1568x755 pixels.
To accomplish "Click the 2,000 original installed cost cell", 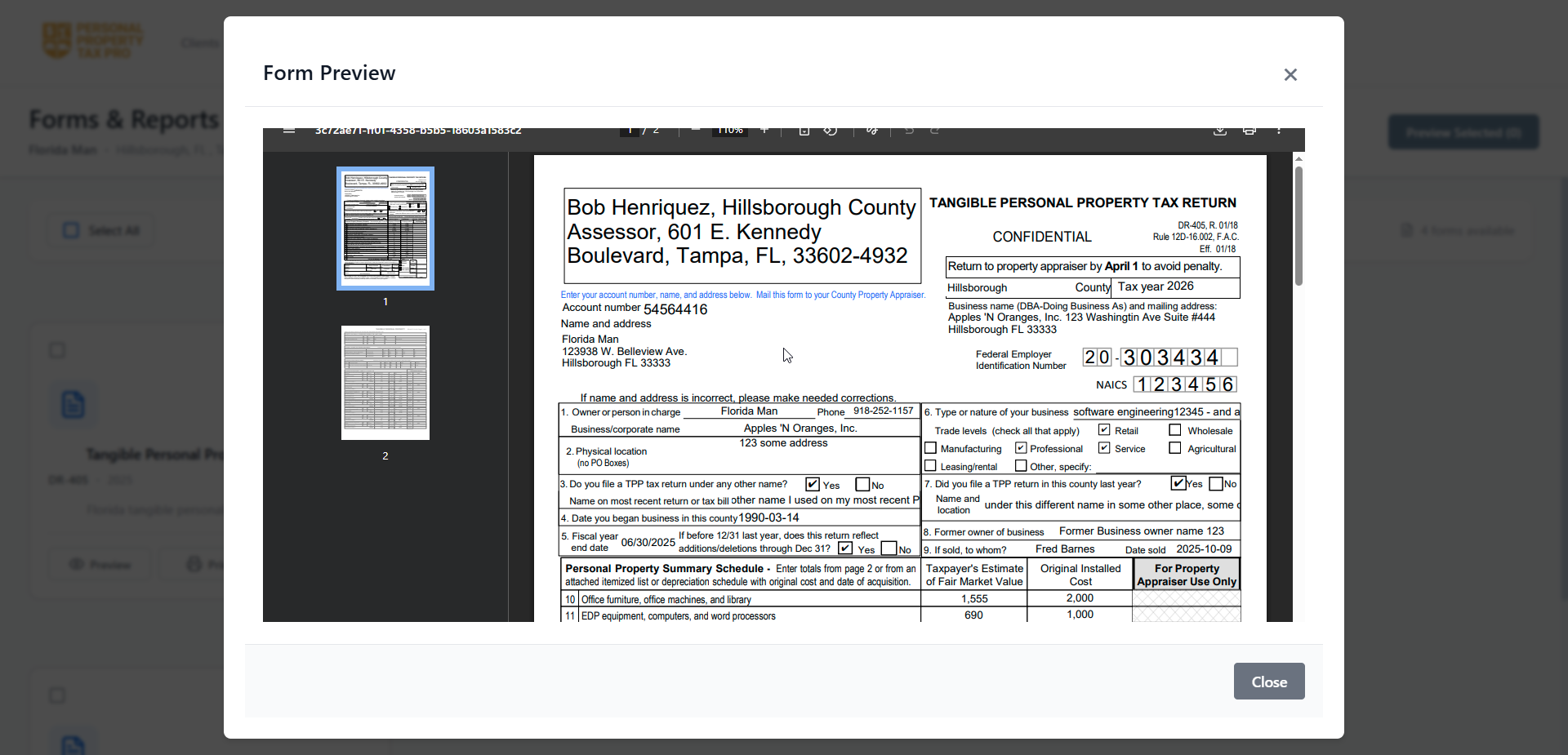I will (1080, 597).
